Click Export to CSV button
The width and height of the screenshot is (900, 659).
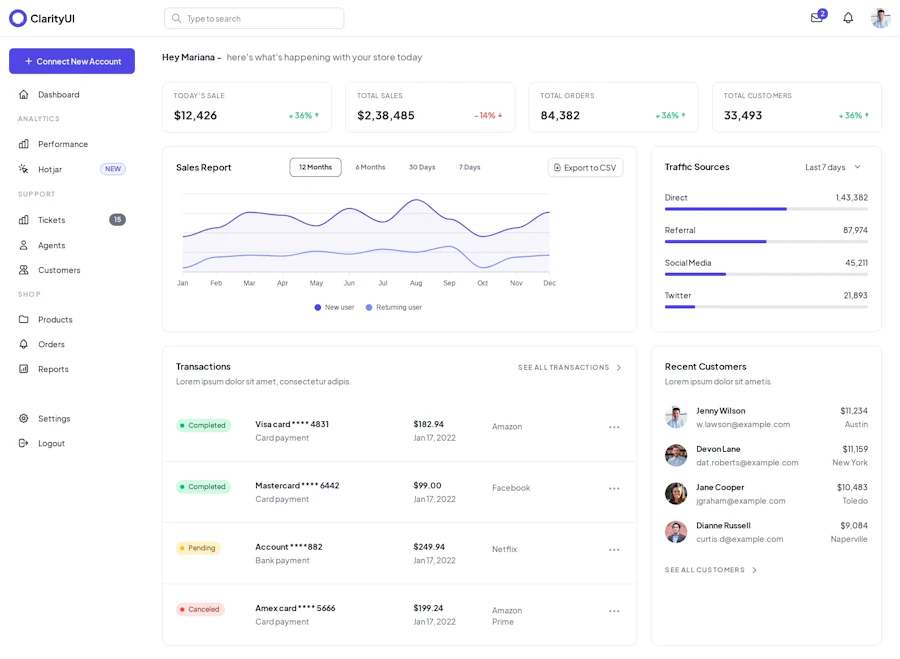[x=585, y=168]
